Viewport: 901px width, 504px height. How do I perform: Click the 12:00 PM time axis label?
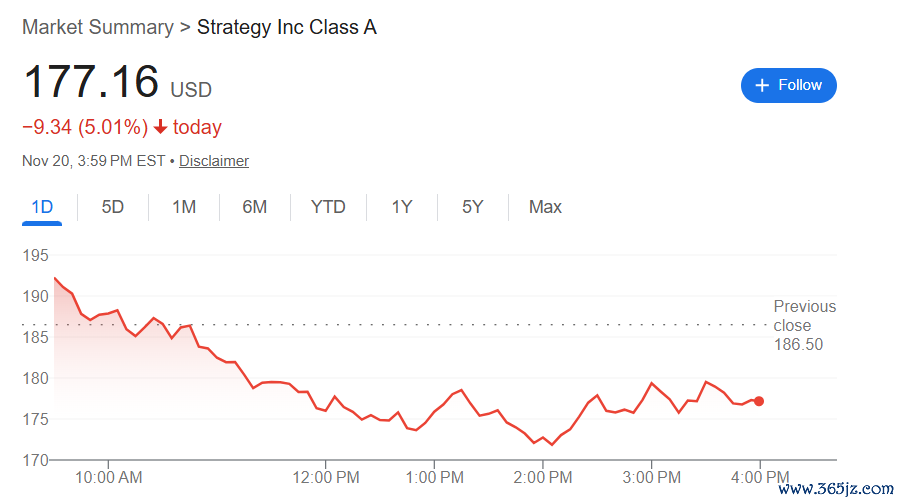pos(325,477)
